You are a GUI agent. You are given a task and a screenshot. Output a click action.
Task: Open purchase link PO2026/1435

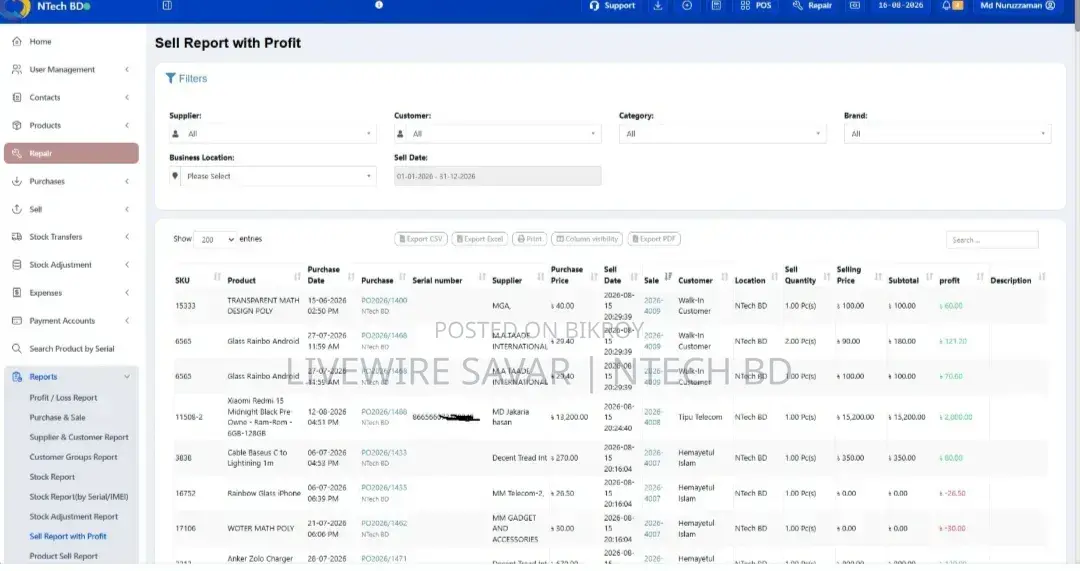(x=384, y=488)
